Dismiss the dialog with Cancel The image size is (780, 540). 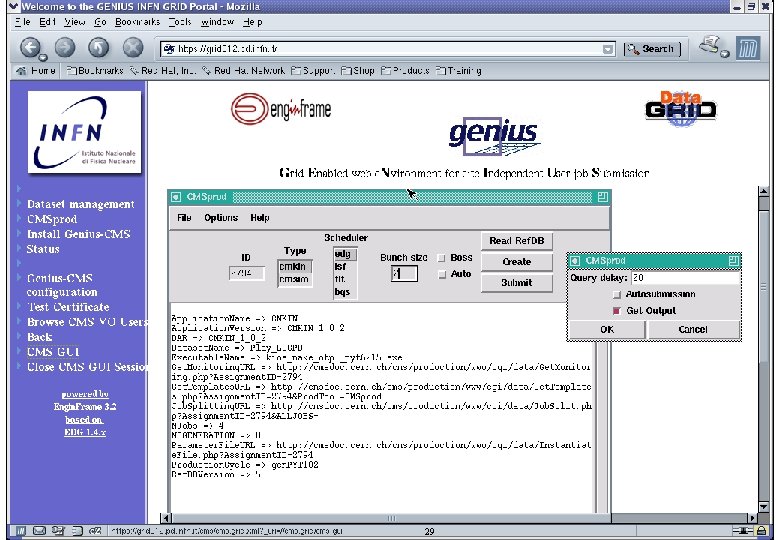click(x=693, y=330)
